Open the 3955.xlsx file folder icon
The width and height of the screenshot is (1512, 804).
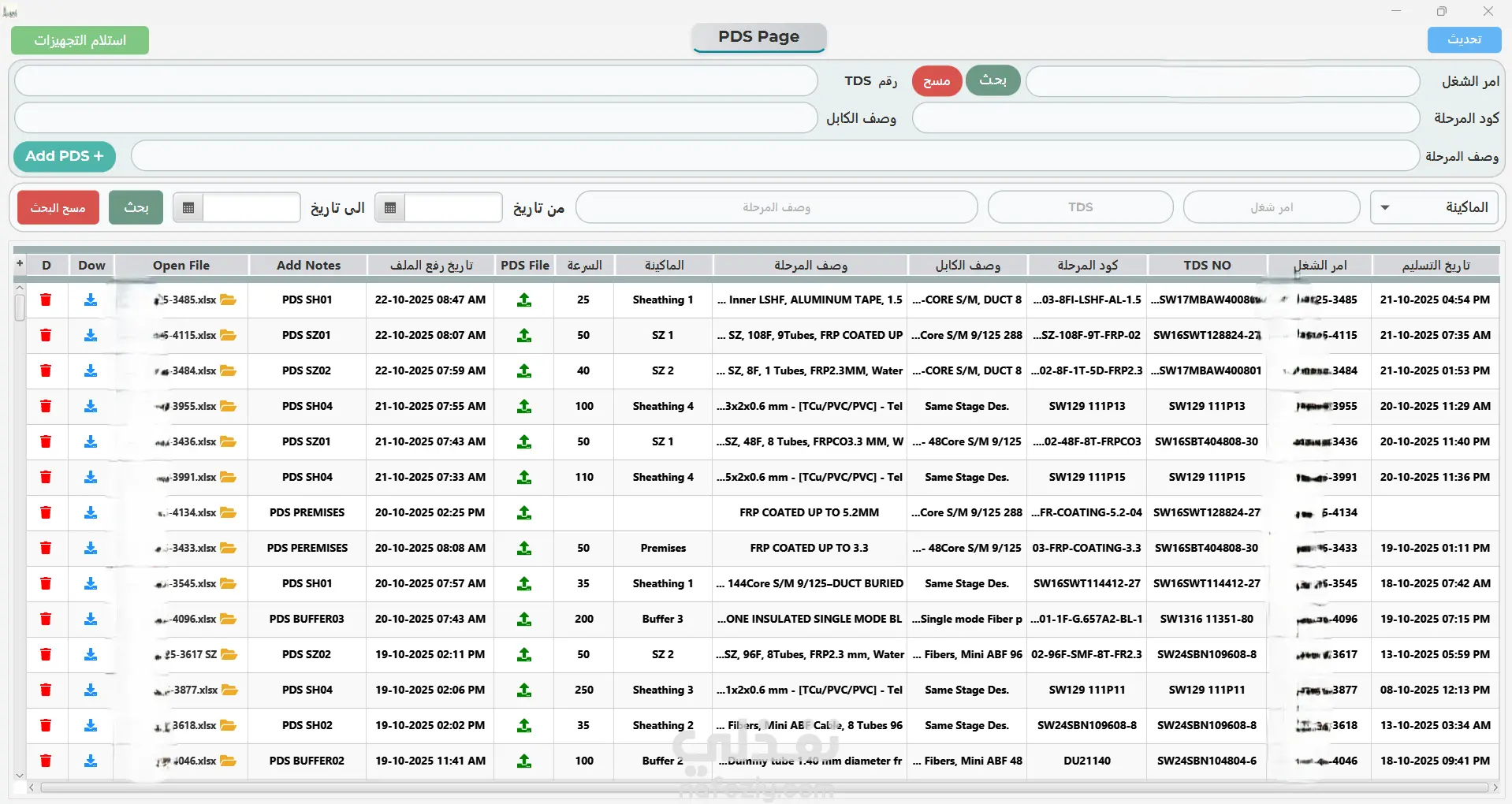pos(229,406)
